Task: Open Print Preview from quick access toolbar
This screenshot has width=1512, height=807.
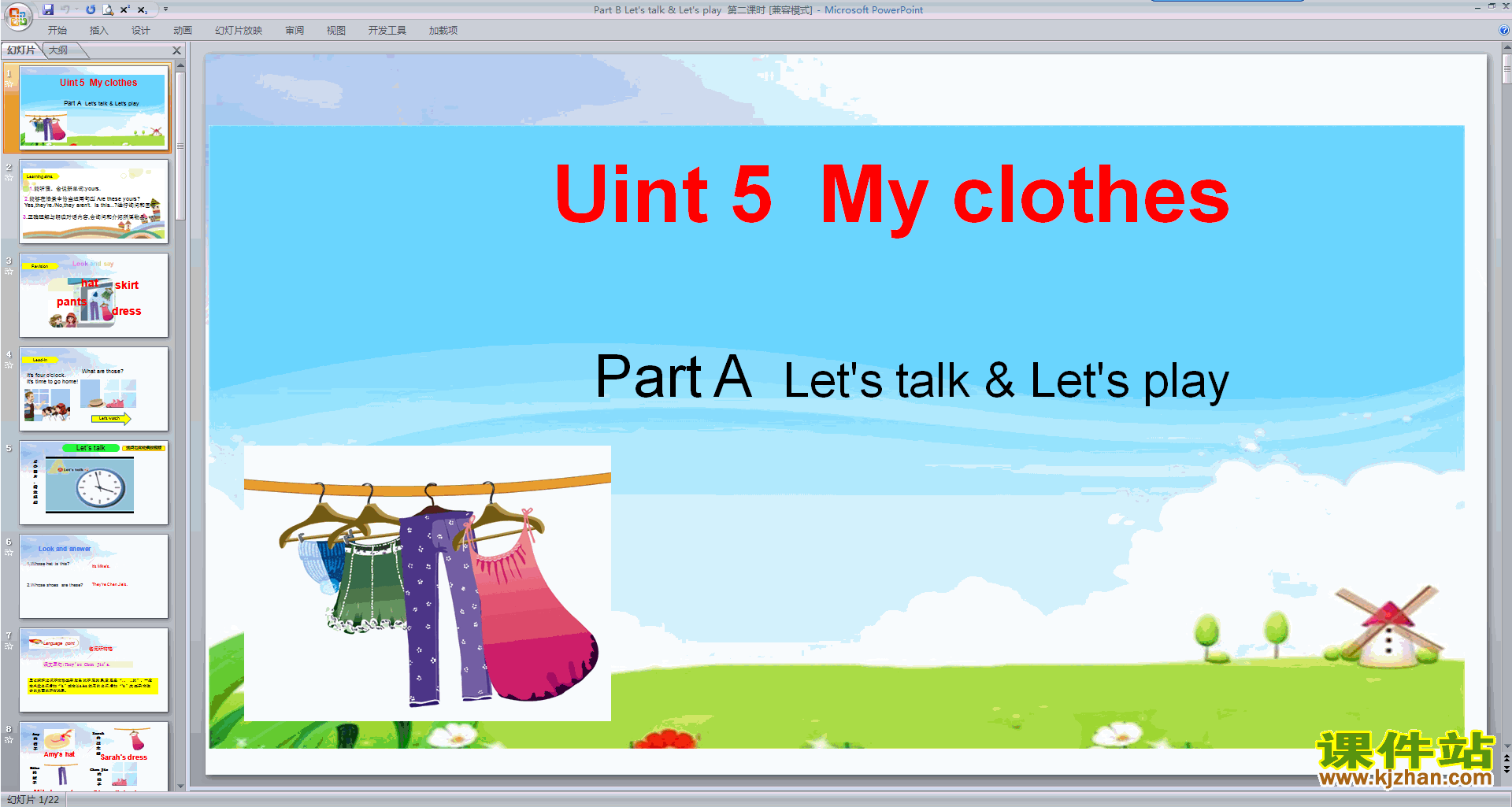Action: point(108,9)
